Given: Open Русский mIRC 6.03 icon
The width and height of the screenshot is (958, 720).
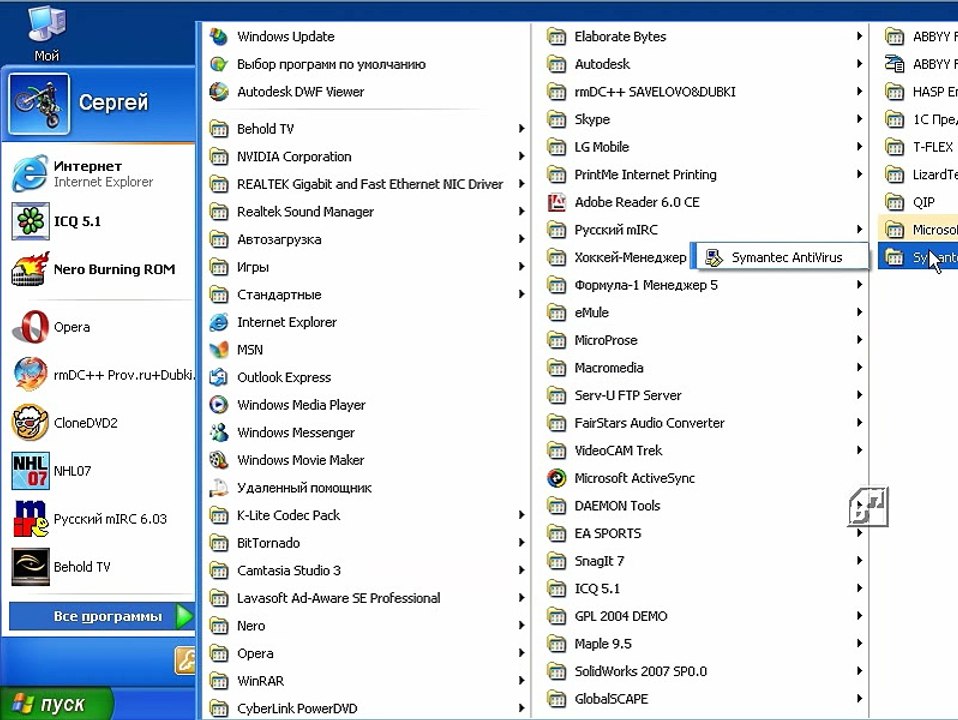Looking at the screenshot, I should click(30, 519).
